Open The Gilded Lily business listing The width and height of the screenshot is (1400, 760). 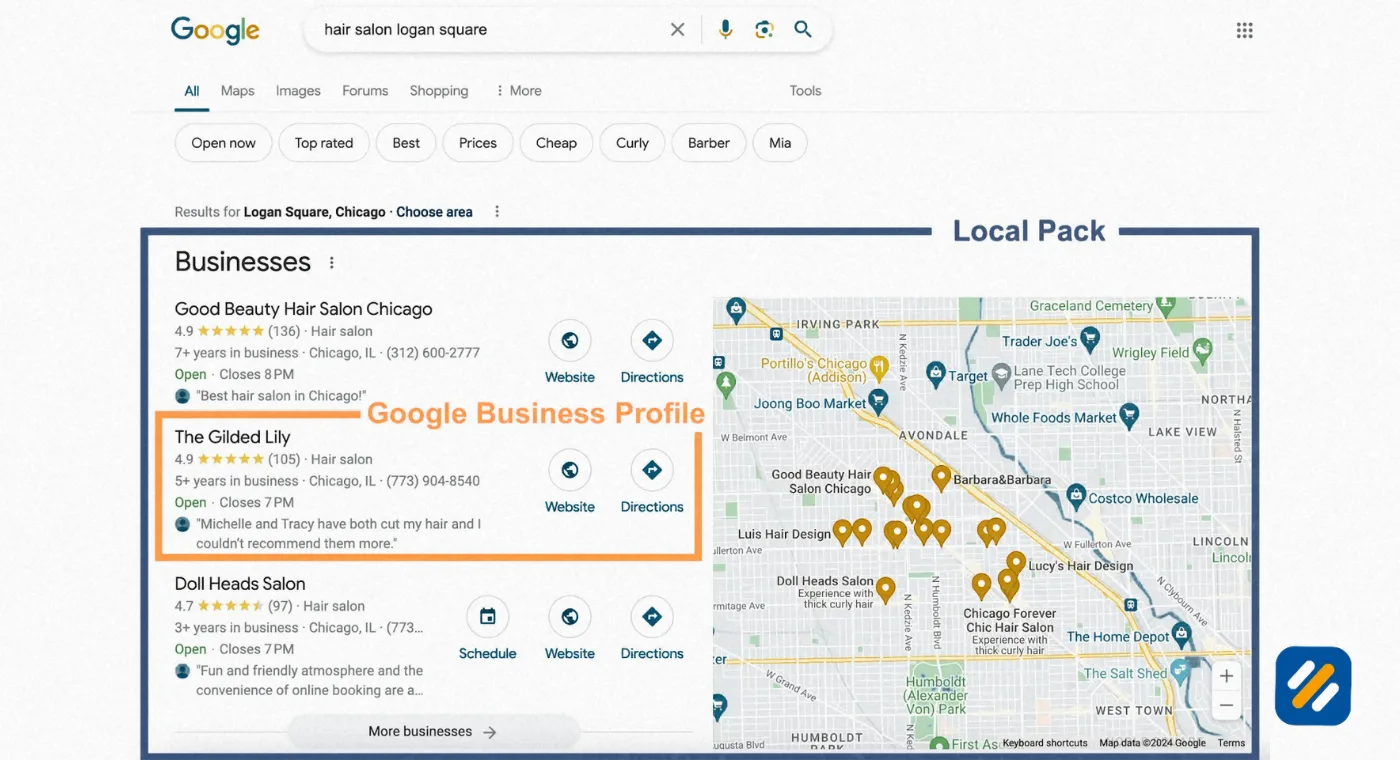tap(232, 437)
